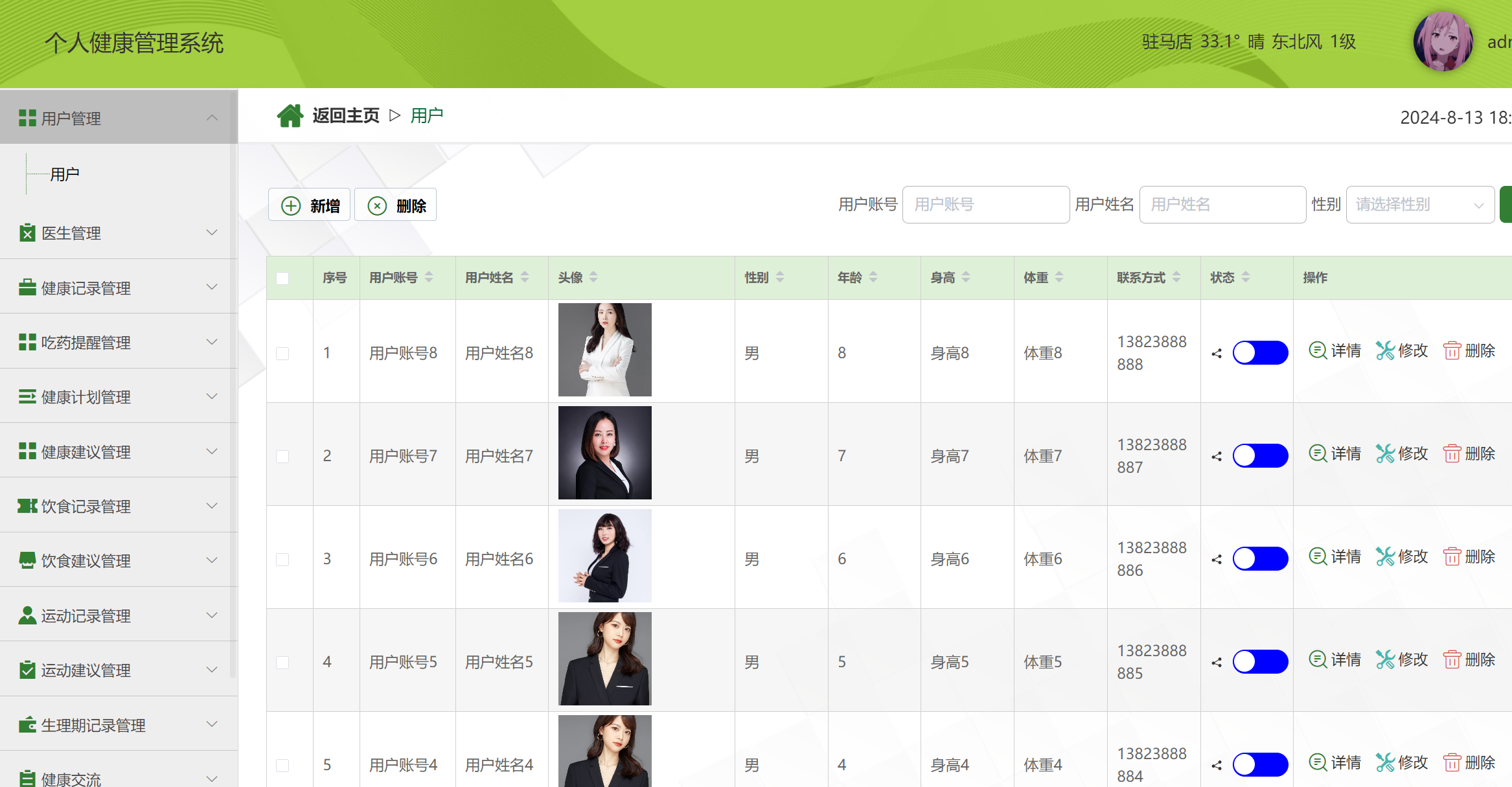Open the 性别 select dropdown

(1419, 205)
